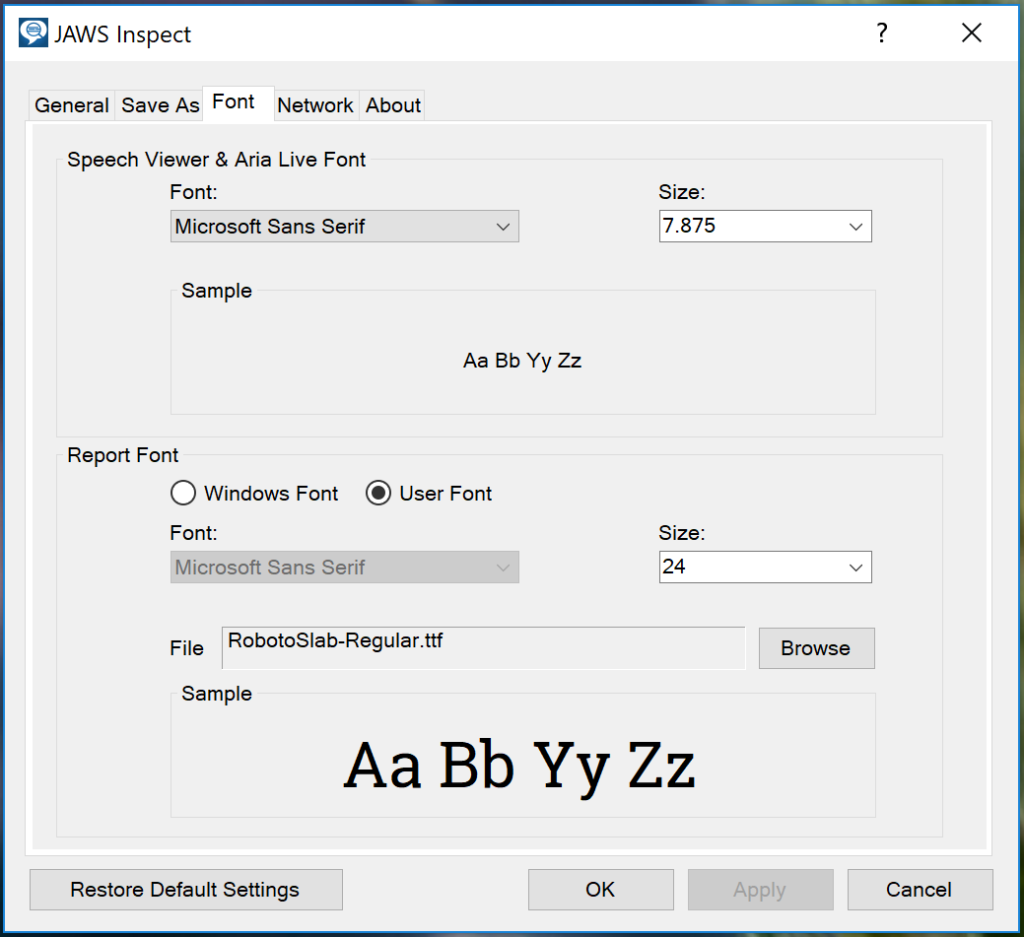Click the Report Font group label
Screen dimensions: 1024x937
123,455
